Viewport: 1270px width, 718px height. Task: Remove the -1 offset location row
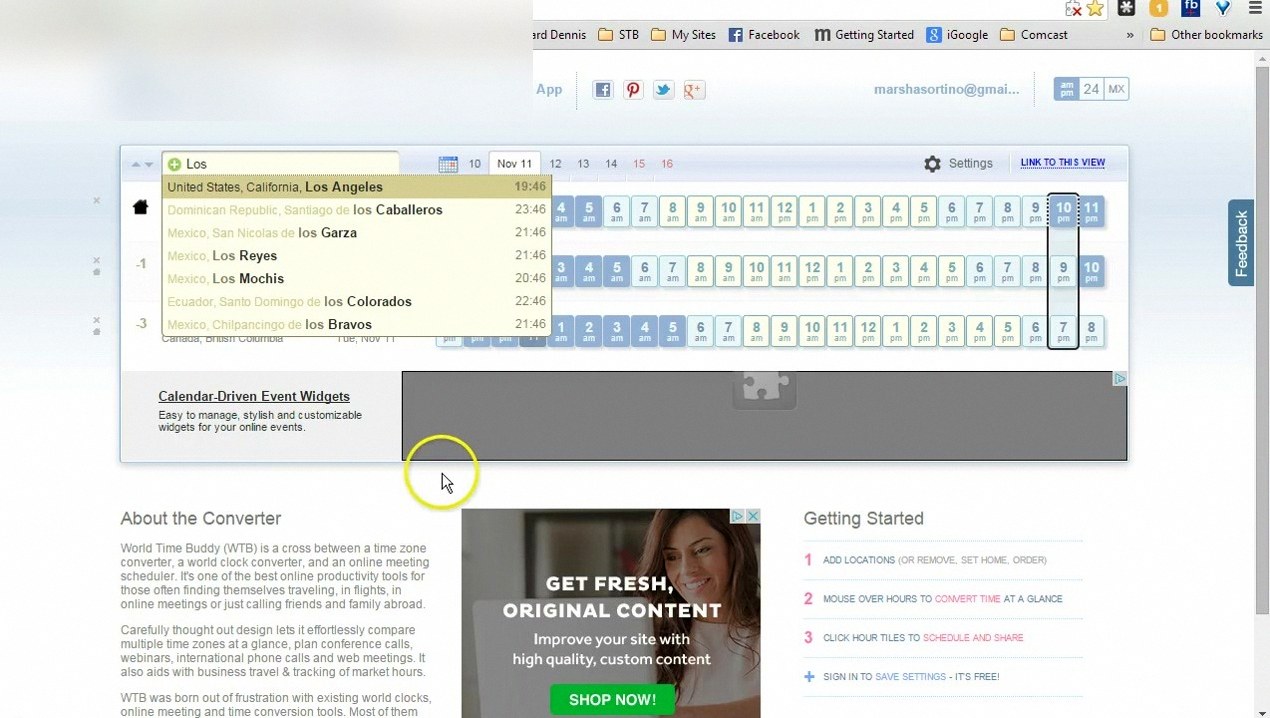point(97,260)
